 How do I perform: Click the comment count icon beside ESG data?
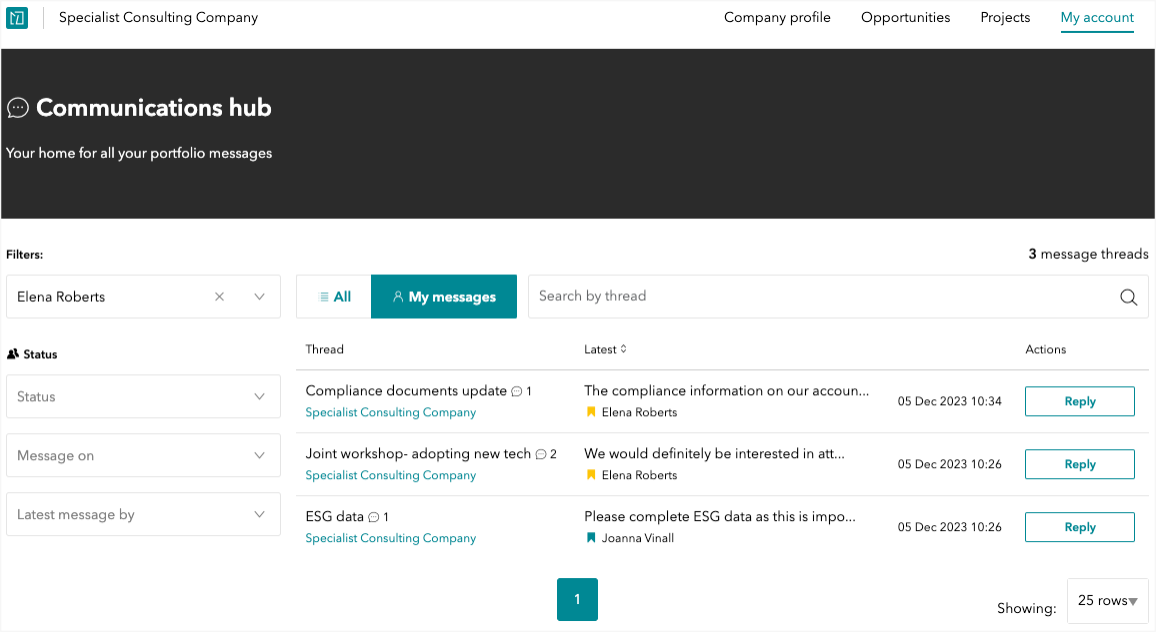point(374,517)
